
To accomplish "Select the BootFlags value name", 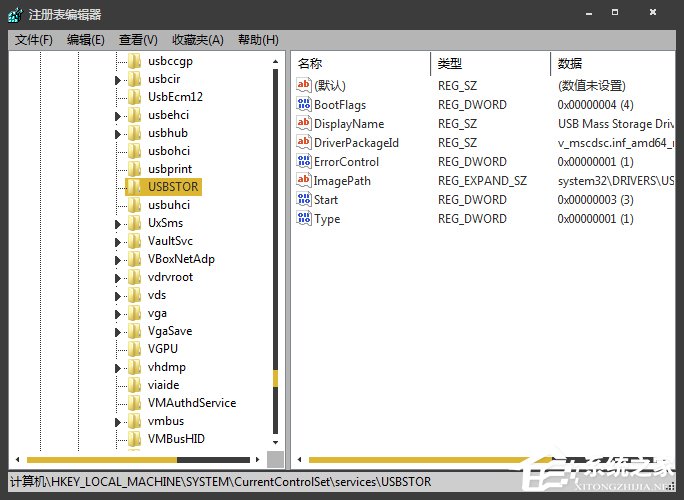I will pyautogui.click(x=340, y=105).
